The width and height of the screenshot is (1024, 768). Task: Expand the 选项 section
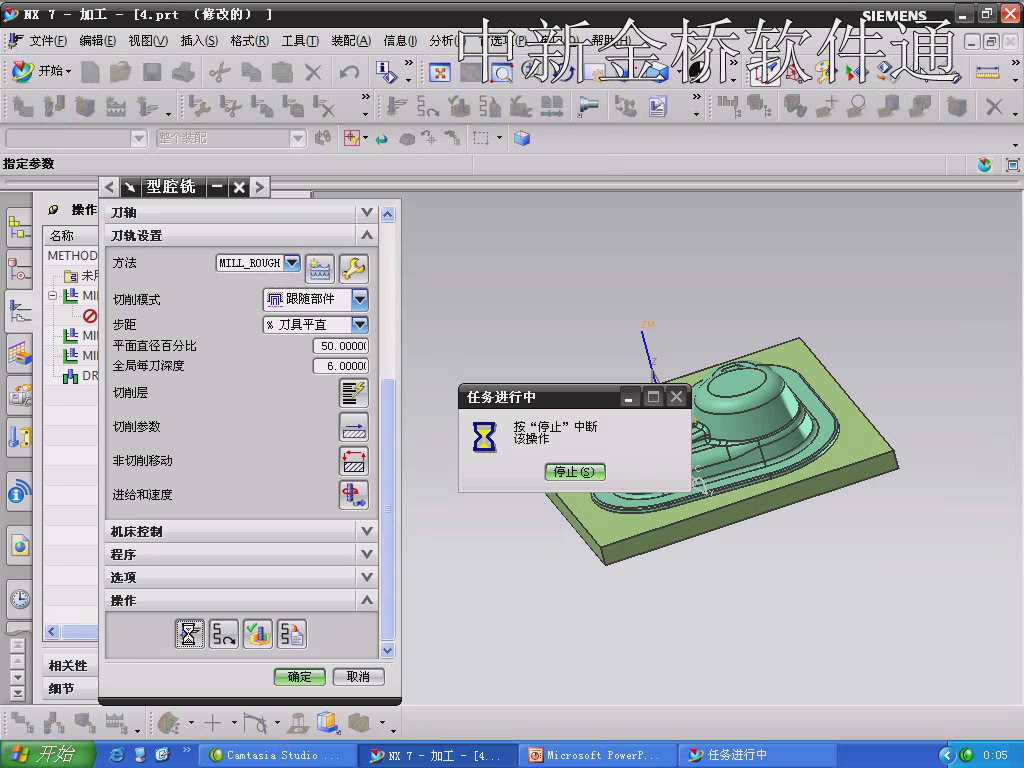(367, 577)
